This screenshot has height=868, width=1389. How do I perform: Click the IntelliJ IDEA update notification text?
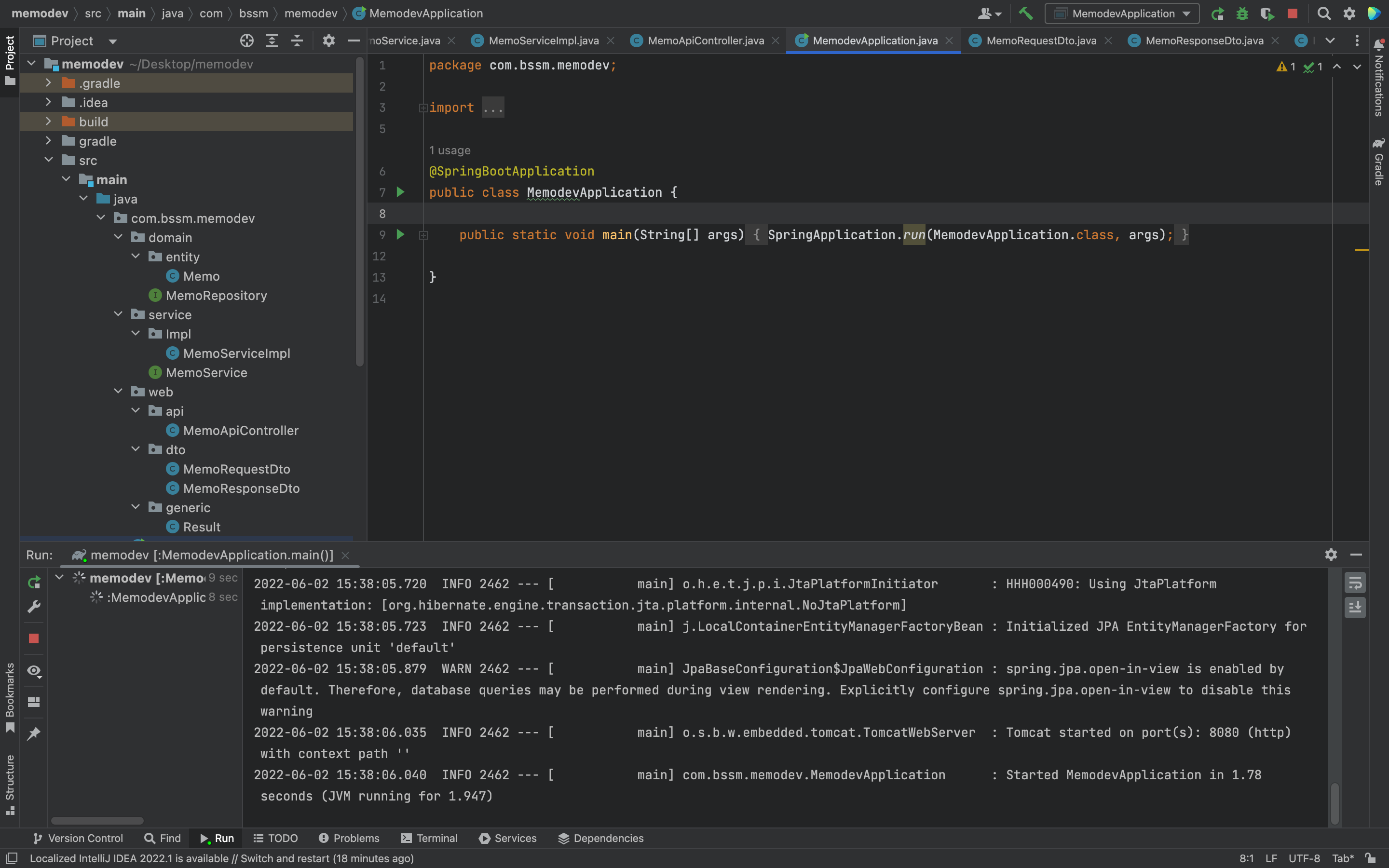(x=221, y=858)
